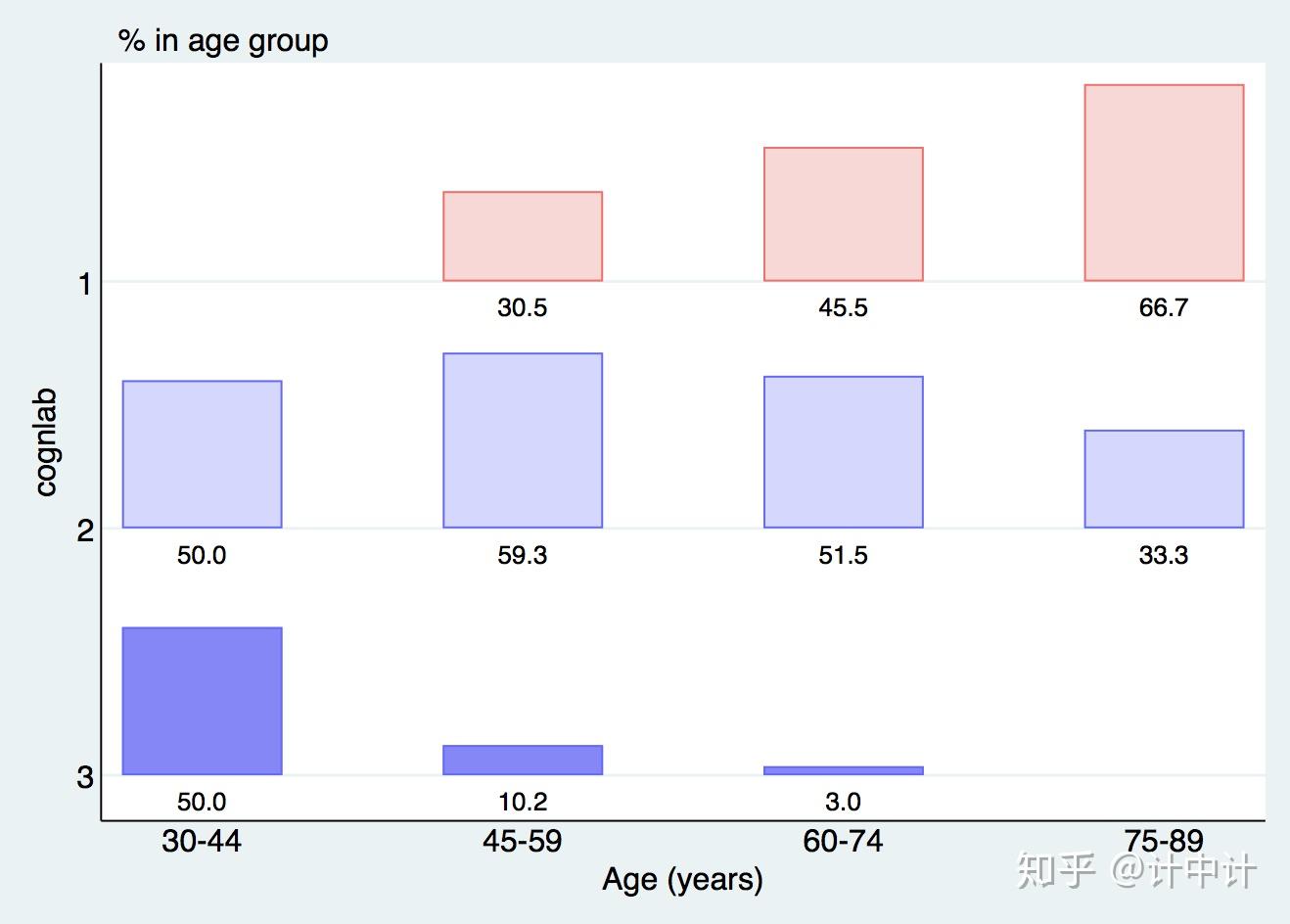This screenshot has width=1290, height=924.
Task: Click the dark blue bar labeled 10.2
Action: (x=523, y=760)
